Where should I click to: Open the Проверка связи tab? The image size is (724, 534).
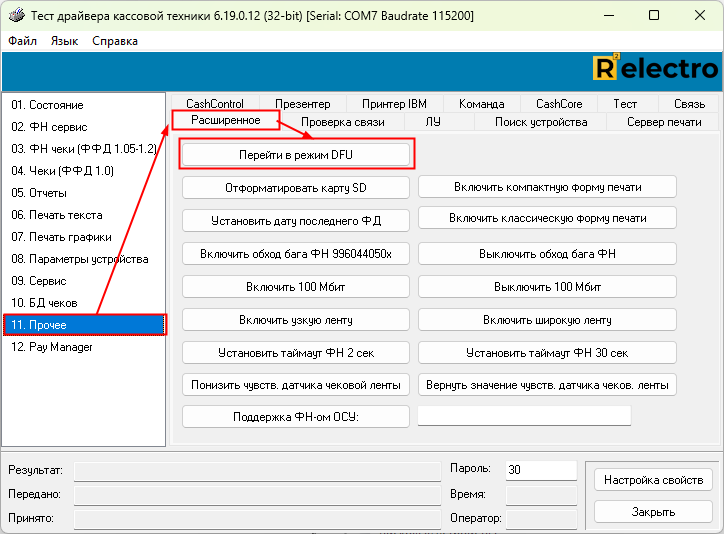click(x=342, y=122)
